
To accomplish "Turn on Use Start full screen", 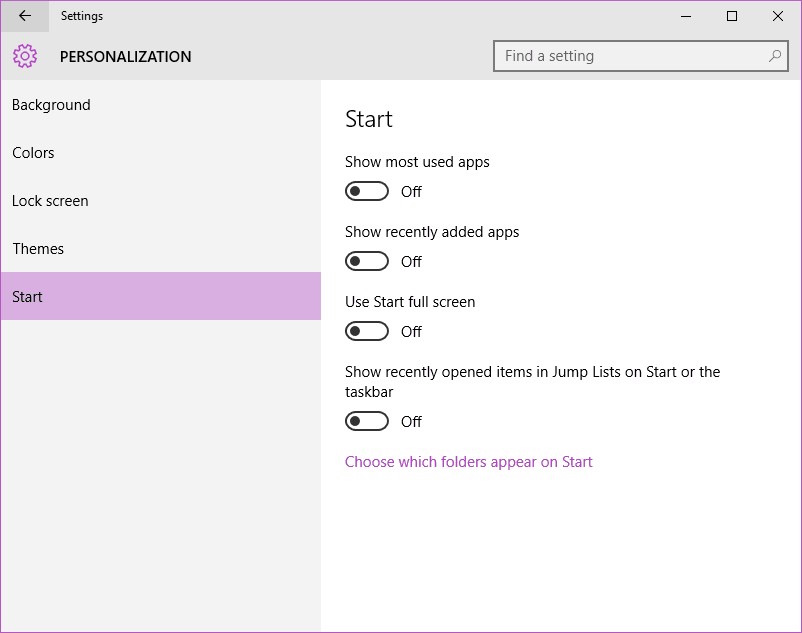I will [367, 331].
